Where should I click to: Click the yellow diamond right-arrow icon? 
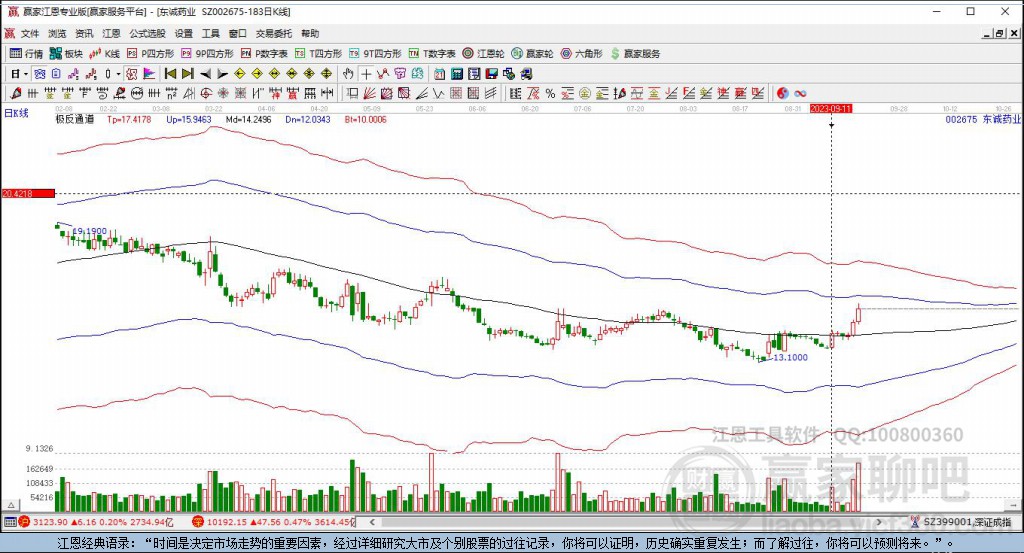pos(257,74)
